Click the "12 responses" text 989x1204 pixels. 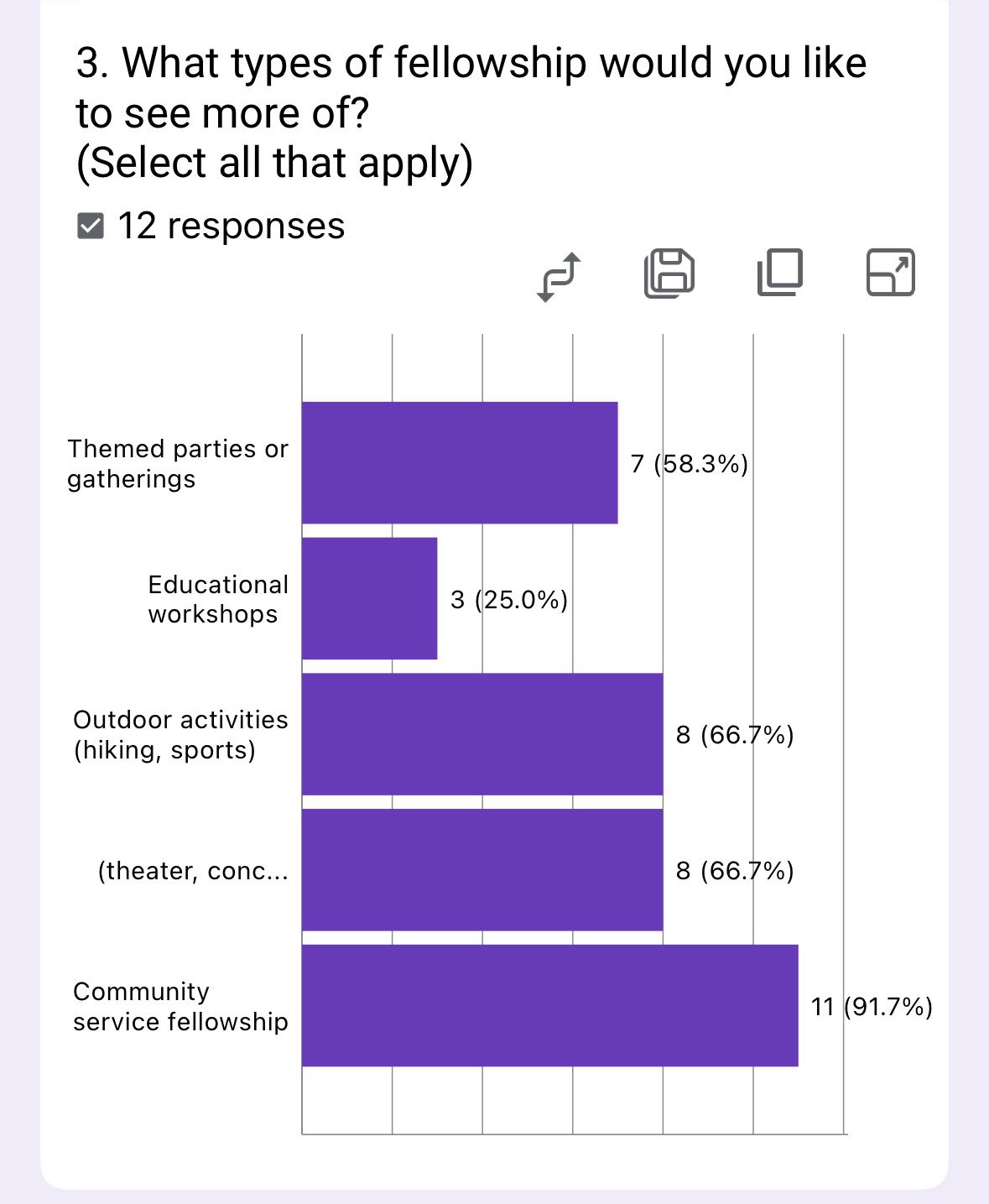pos(231,226)
